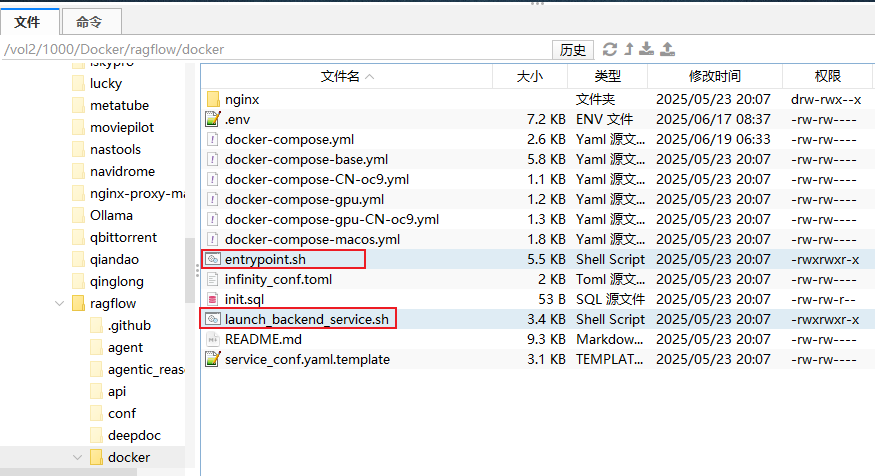The image size is (875, 476).
Task: Sort by 大小 column header
Action: point(530,76)
